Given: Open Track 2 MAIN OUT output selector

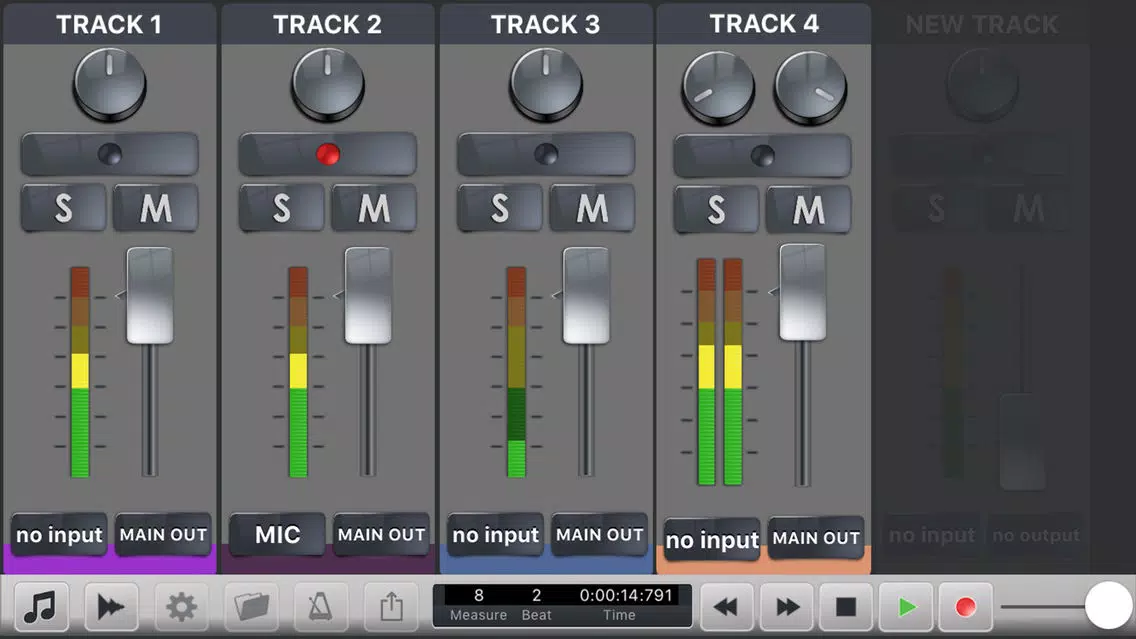Looking at the screenshot, I should pyautogui.click(x=381, y=535).
